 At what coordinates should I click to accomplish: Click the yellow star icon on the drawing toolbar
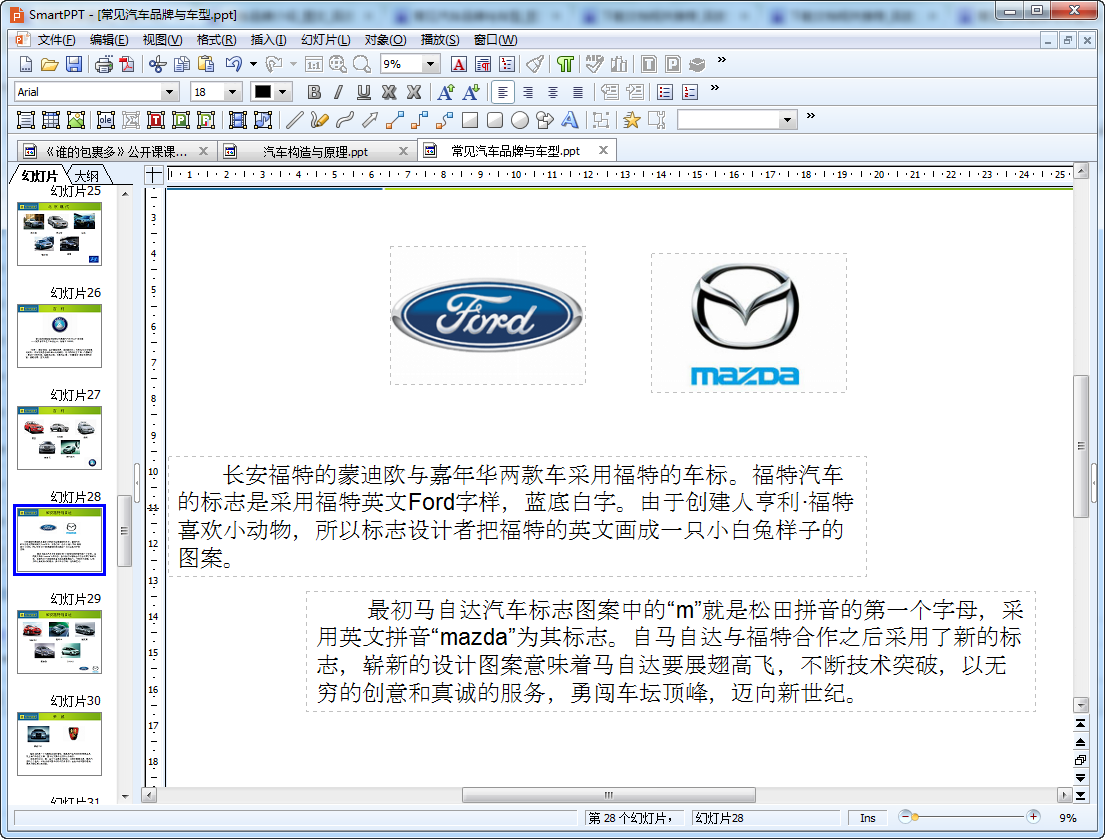631,120
